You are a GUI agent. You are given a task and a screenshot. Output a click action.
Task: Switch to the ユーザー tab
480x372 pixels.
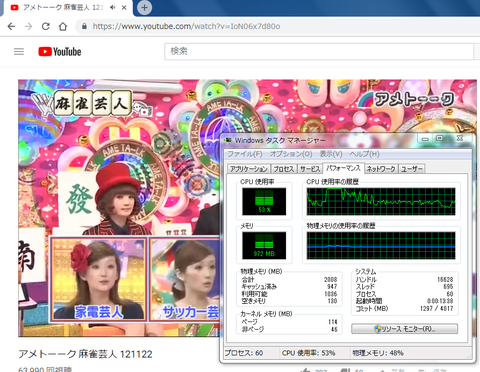(x=412, y=169)
